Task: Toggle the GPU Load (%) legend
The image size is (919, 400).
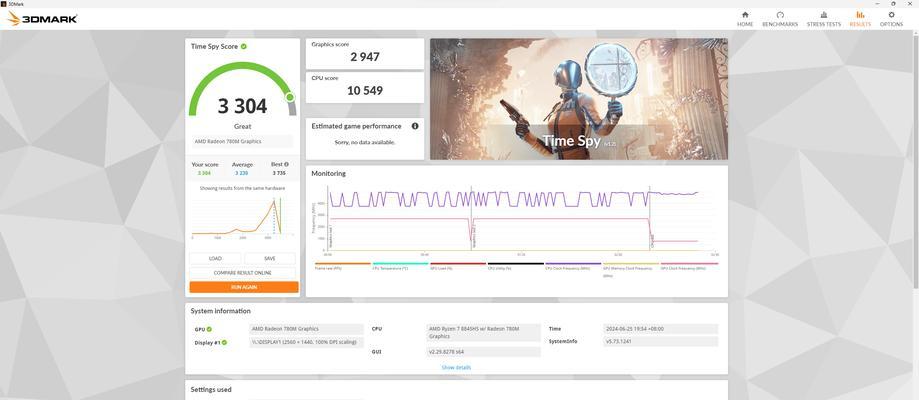Action: [458, 266]
